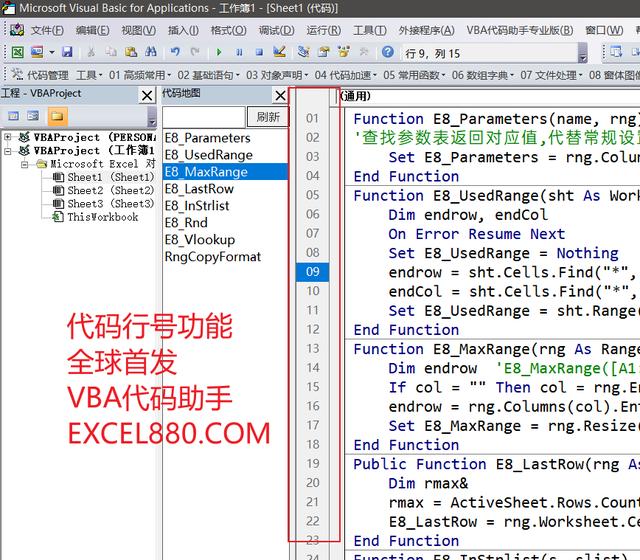The height and width of the screenshot is (560, 640).
Task: Click the Copy icon in toolbar
Action: (x=111, y=52)
